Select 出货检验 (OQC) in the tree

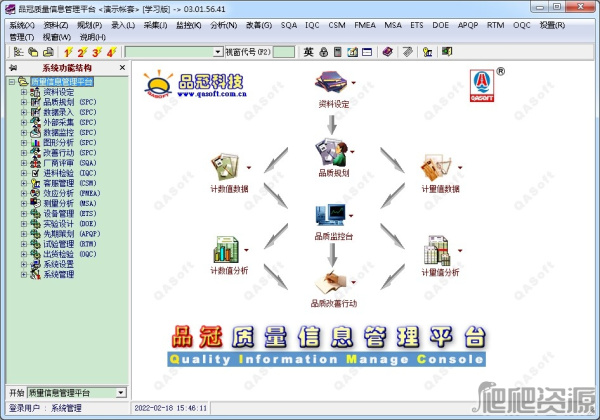[70, 254]
